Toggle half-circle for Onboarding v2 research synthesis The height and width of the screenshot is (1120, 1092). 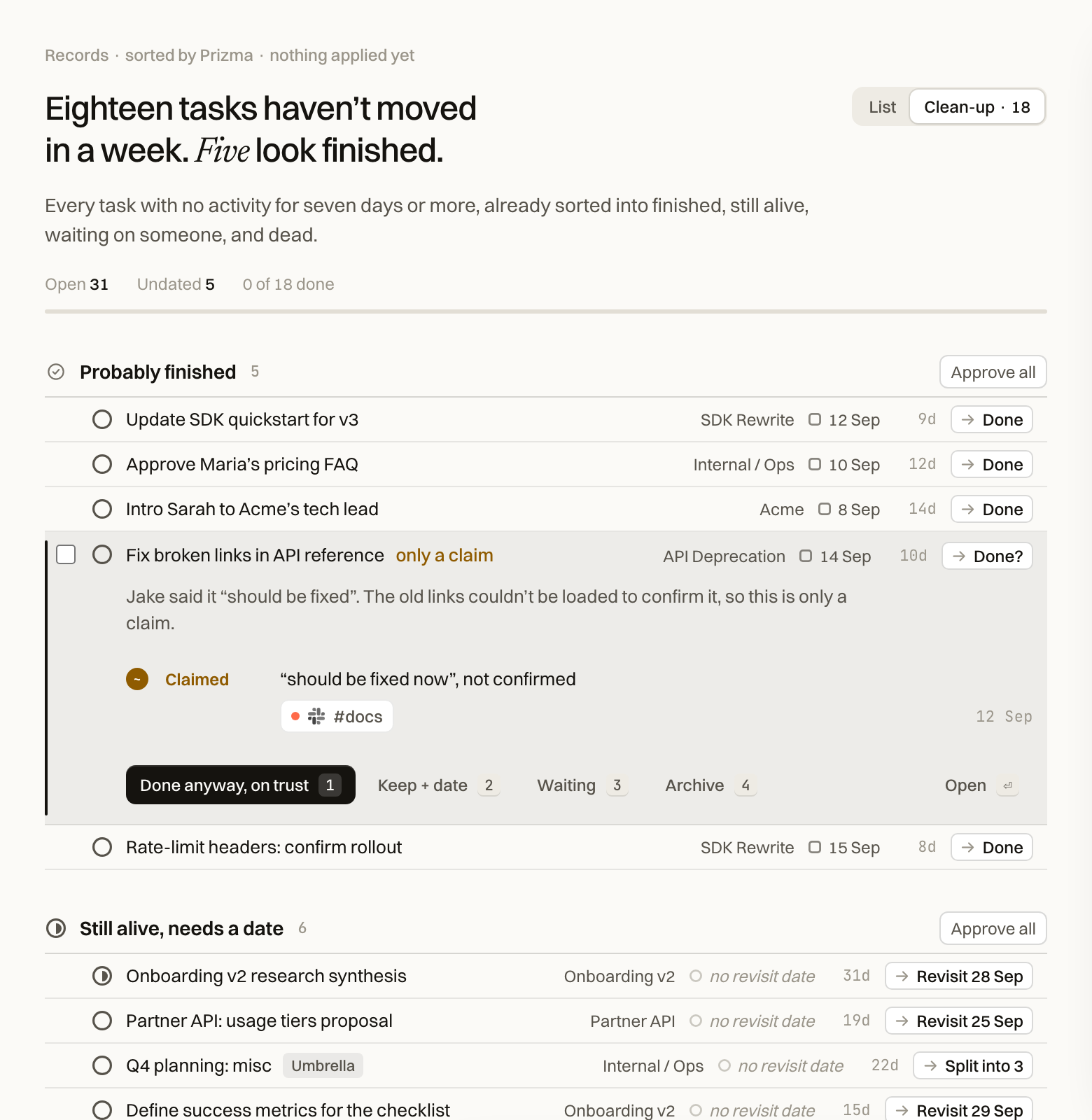click(x=102, y=976)
